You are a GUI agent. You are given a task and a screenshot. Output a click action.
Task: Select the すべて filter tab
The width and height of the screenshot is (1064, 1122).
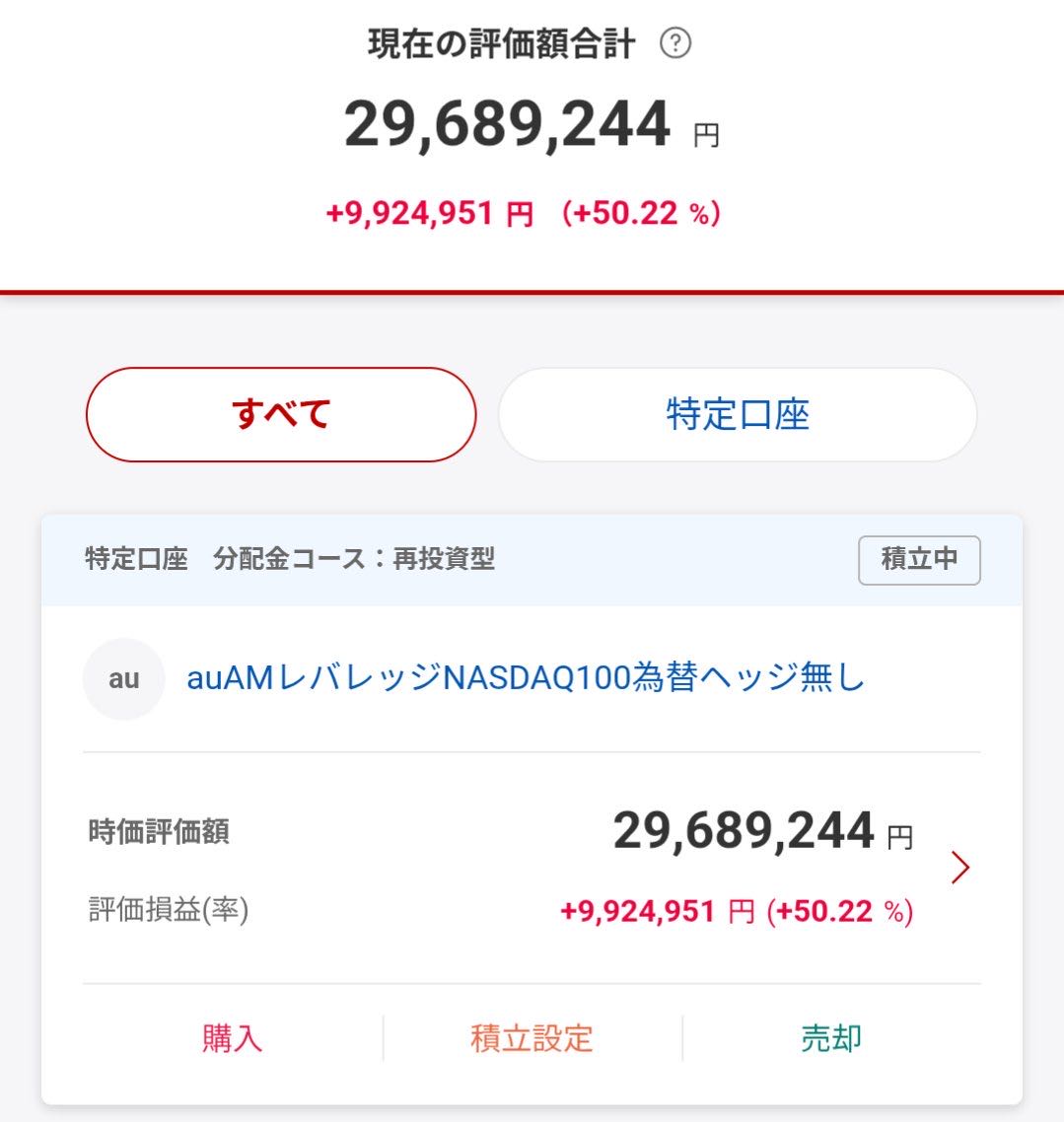(x=281, y=414)
